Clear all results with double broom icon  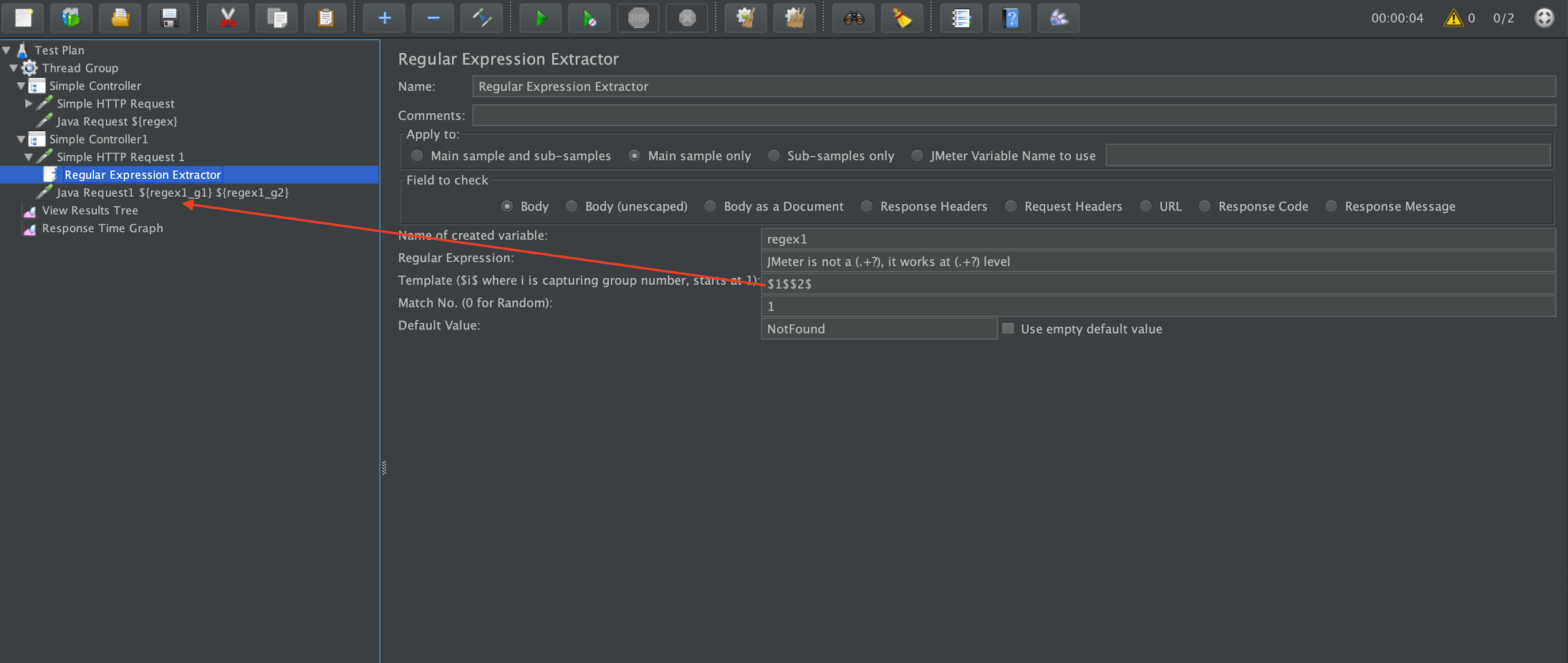click(794, 18)
